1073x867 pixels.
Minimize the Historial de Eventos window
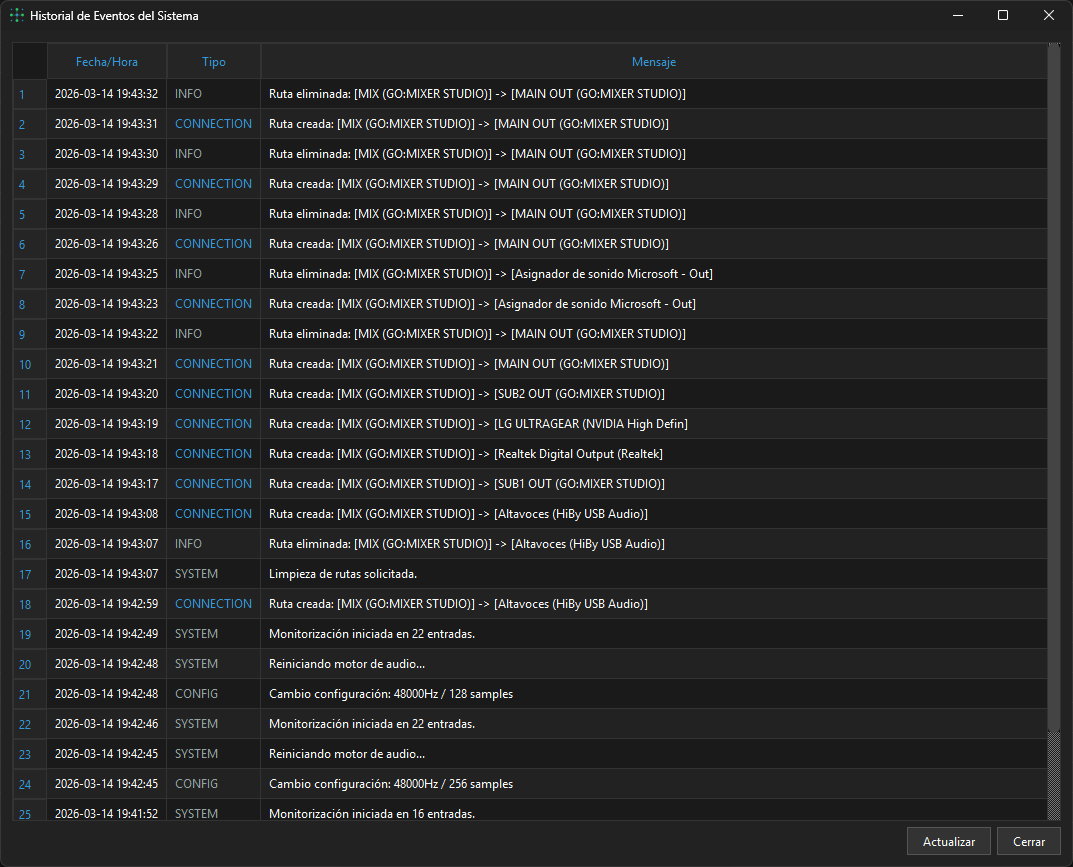coord(958,15)
